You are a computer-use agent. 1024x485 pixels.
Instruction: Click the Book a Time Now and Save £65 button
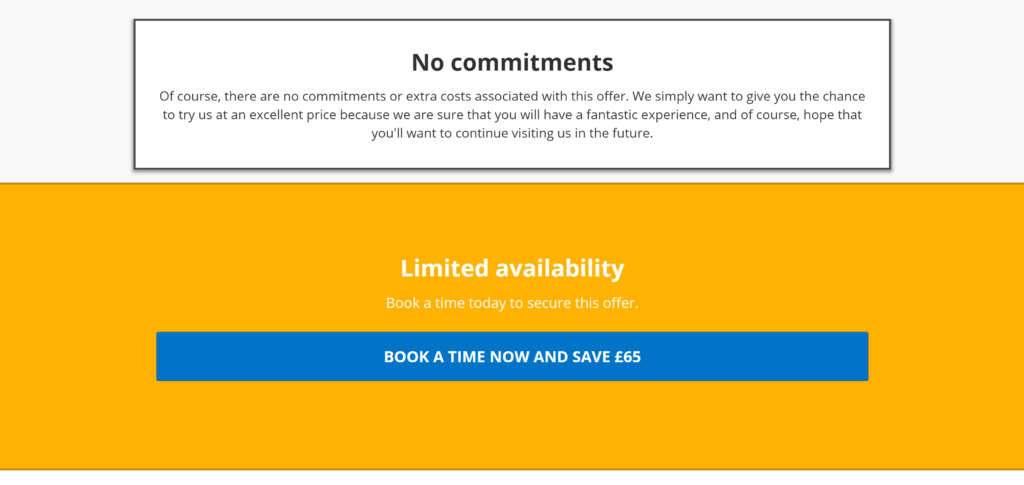512,356
